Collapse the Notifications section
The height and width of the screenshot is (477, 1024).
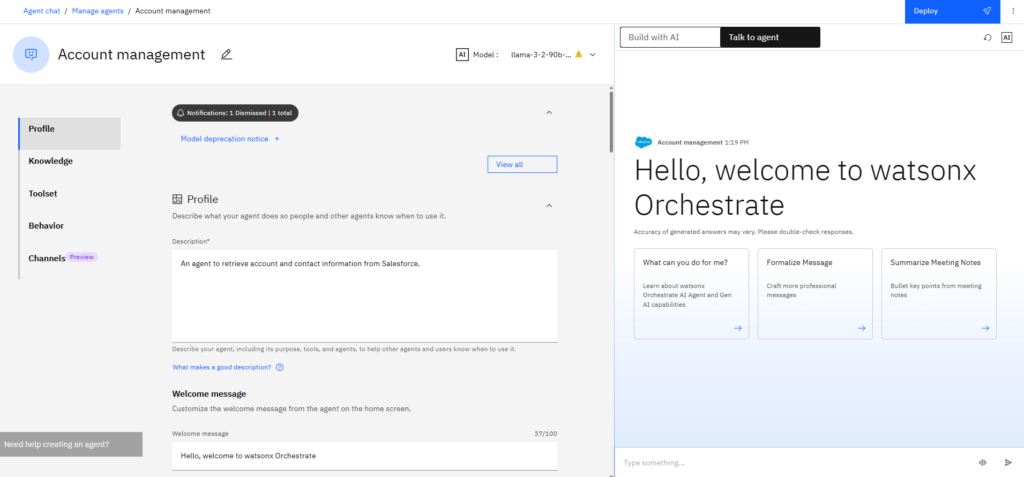(549, 113)
